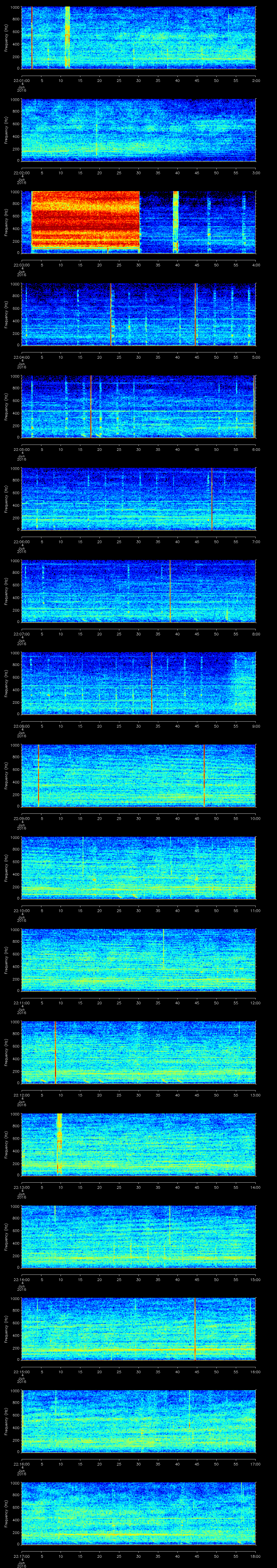The image size is (277, 1568).
Task: Click the "18:00" end-time label
Action: coord(255,1556)
